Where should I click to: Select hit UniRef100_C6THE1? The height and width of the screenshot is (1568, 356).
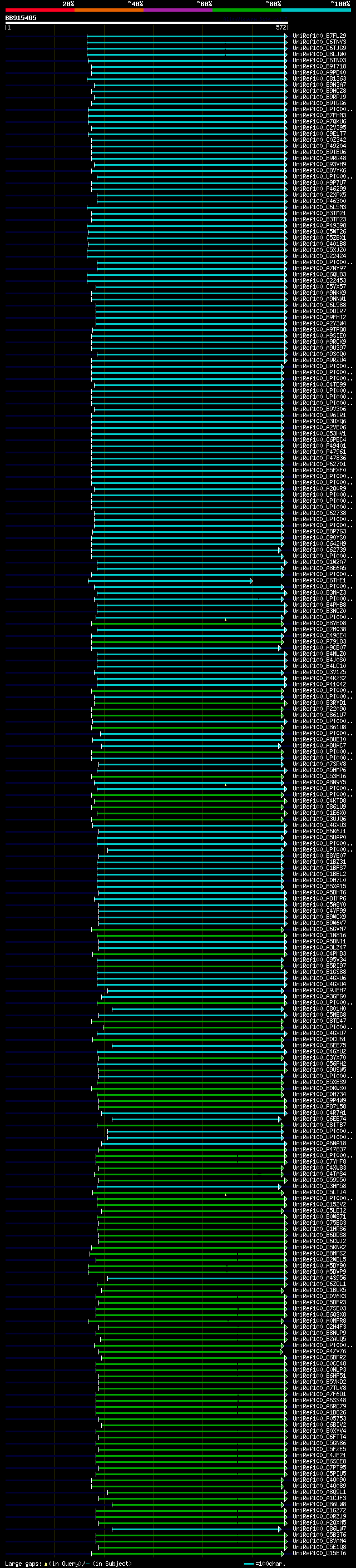(x=319, y=580)
